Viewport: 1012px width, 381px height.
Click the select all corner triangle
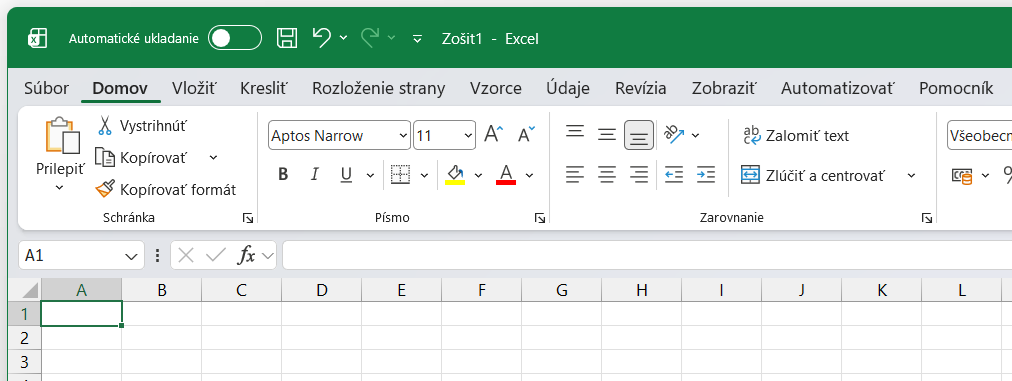(31, 291)
